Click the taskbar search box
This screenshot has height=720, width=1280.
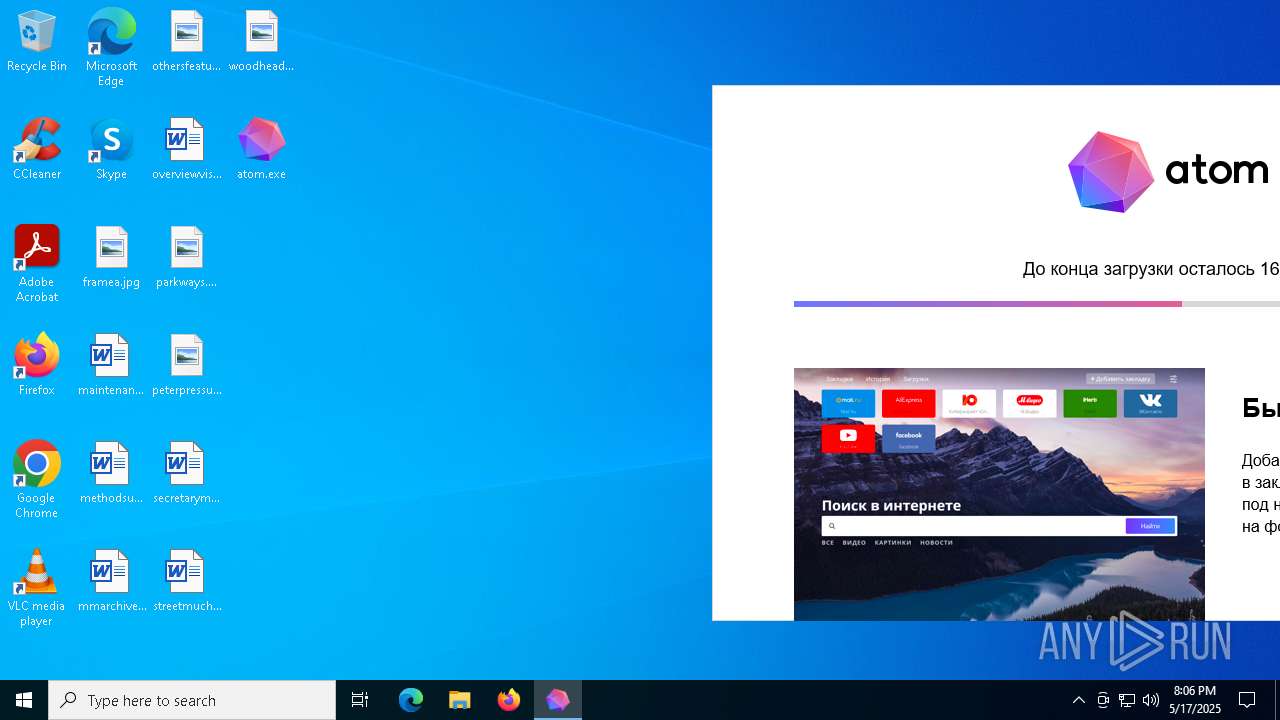[x=192, y=700]
